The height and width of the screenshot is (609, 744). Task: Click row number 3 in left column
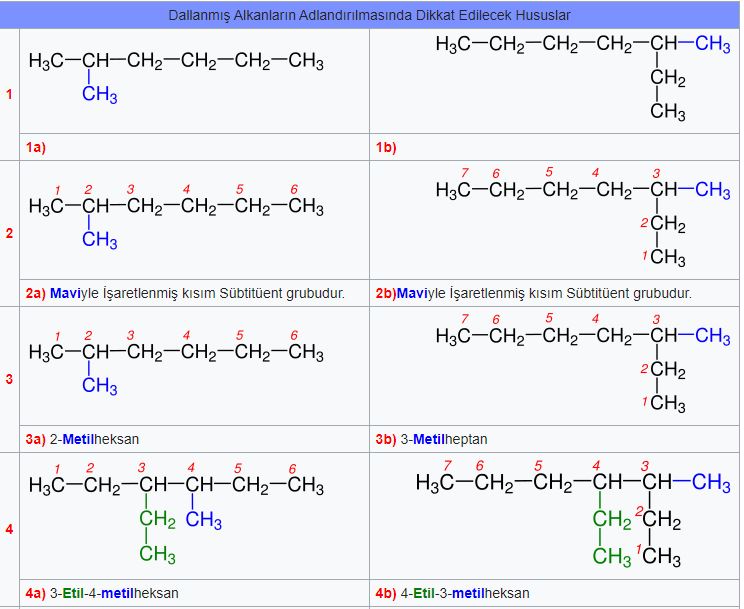10,379
